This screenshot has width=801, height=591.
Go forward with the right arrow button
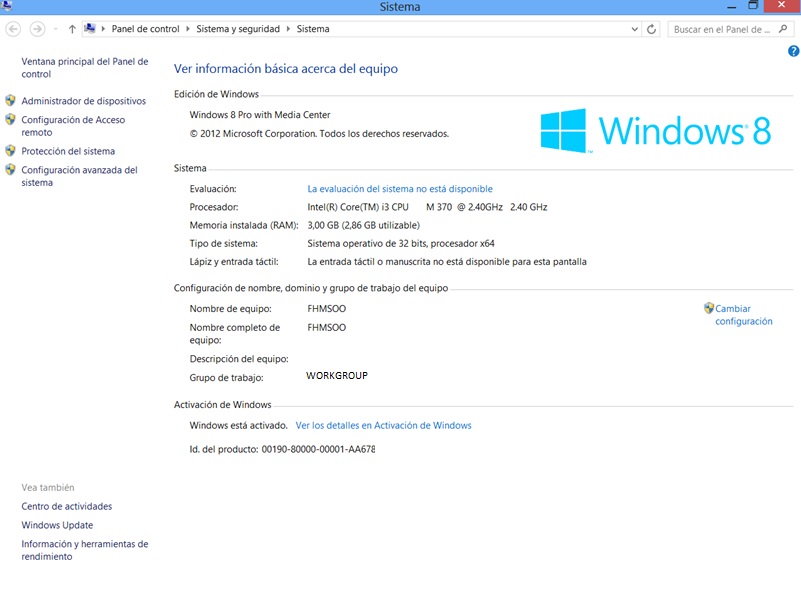coord(37,29)
